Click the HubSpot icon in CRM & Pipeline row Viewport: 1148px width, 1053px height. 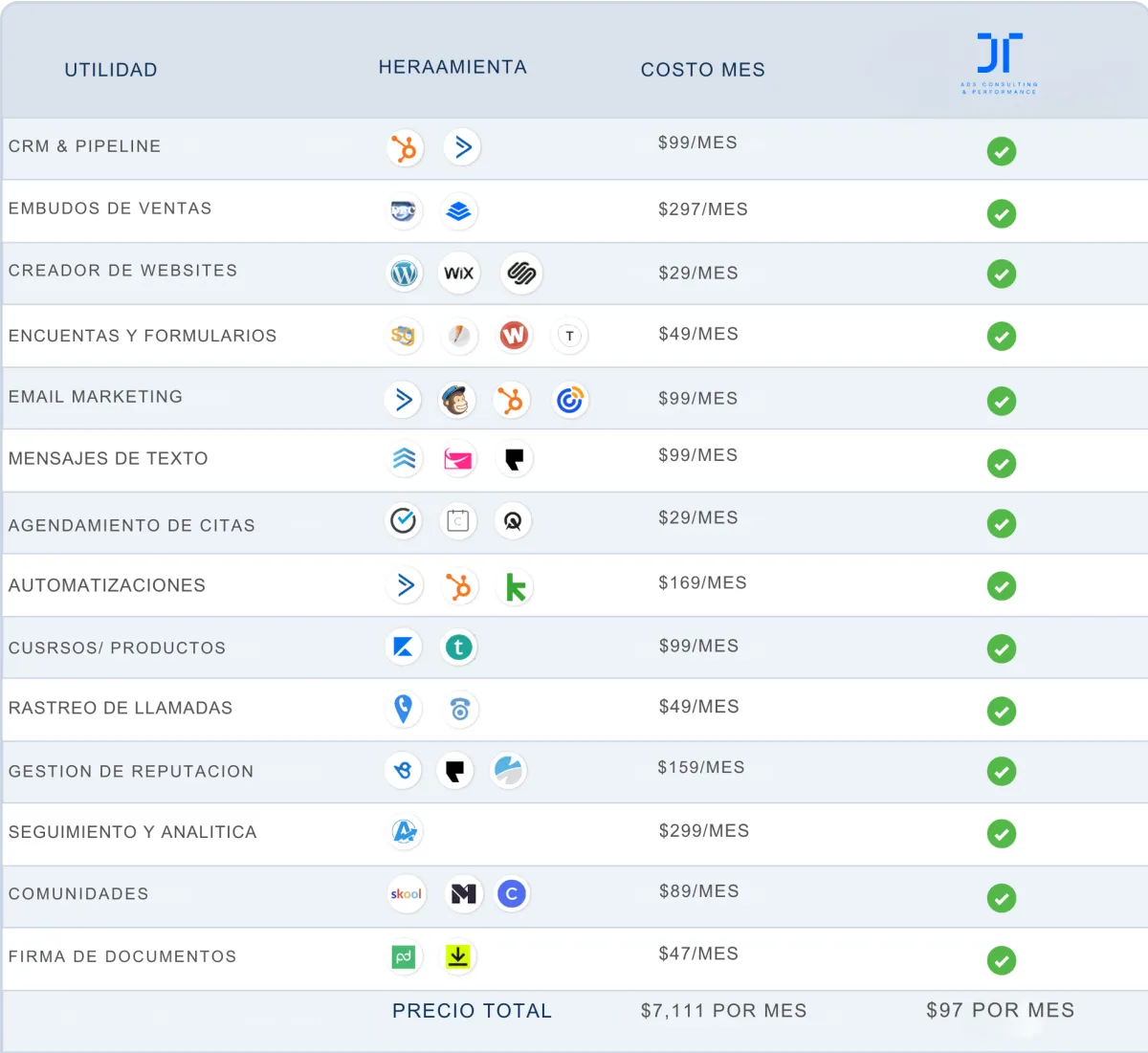[x=406, y=148]
